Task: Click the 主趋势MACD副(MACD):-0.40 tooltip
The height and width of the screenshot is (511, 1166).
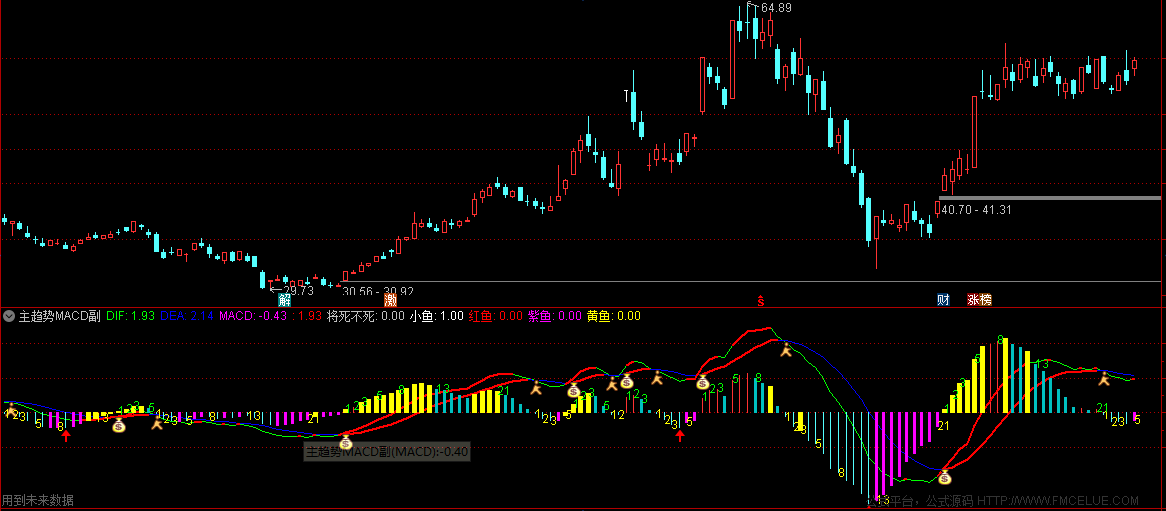Action: point(387,451)
